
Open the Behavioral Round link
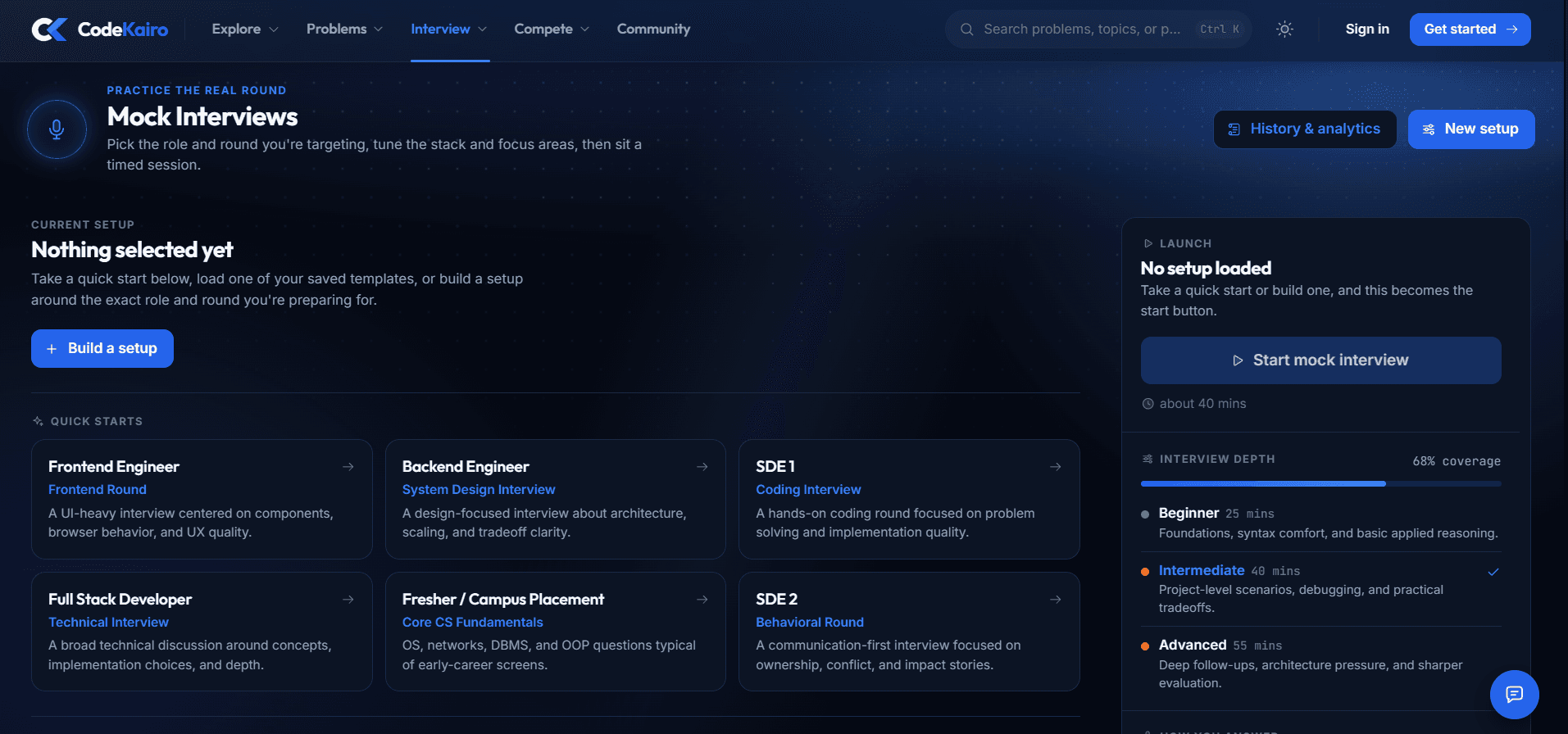coord(810,623)
